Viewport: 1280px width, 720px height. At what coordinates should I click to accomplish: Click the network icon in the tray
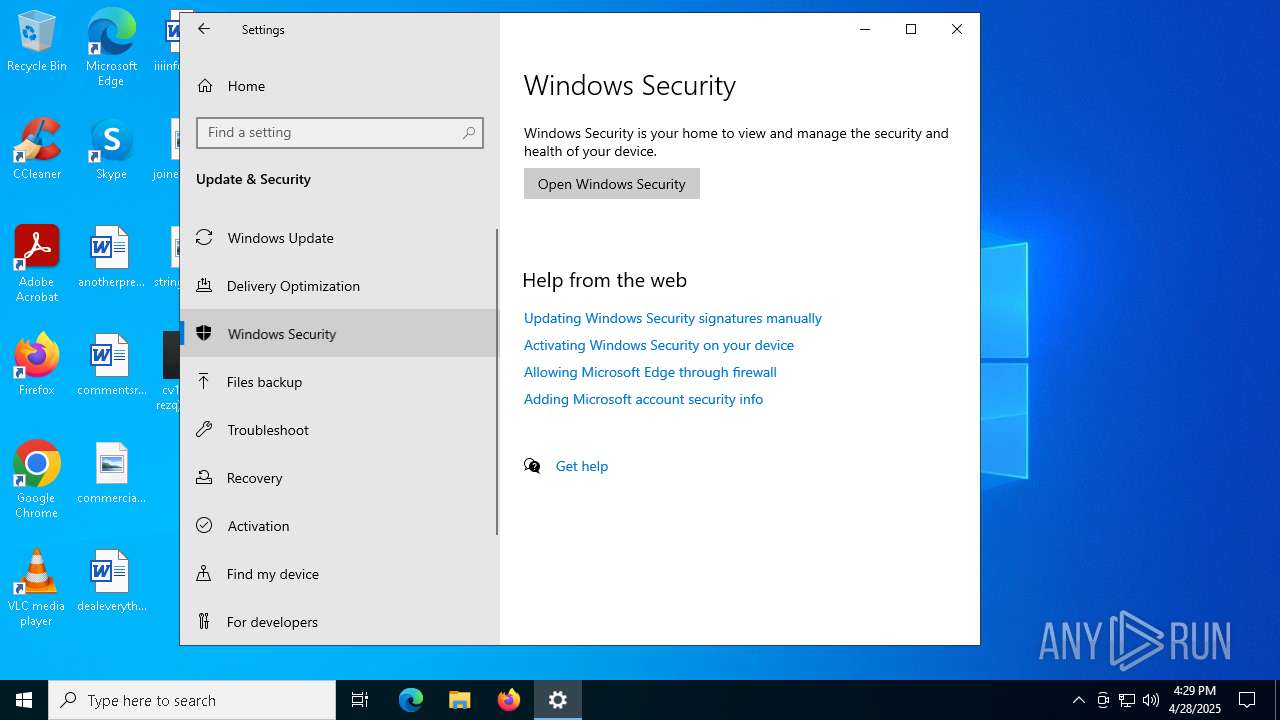click(1127, 700)
